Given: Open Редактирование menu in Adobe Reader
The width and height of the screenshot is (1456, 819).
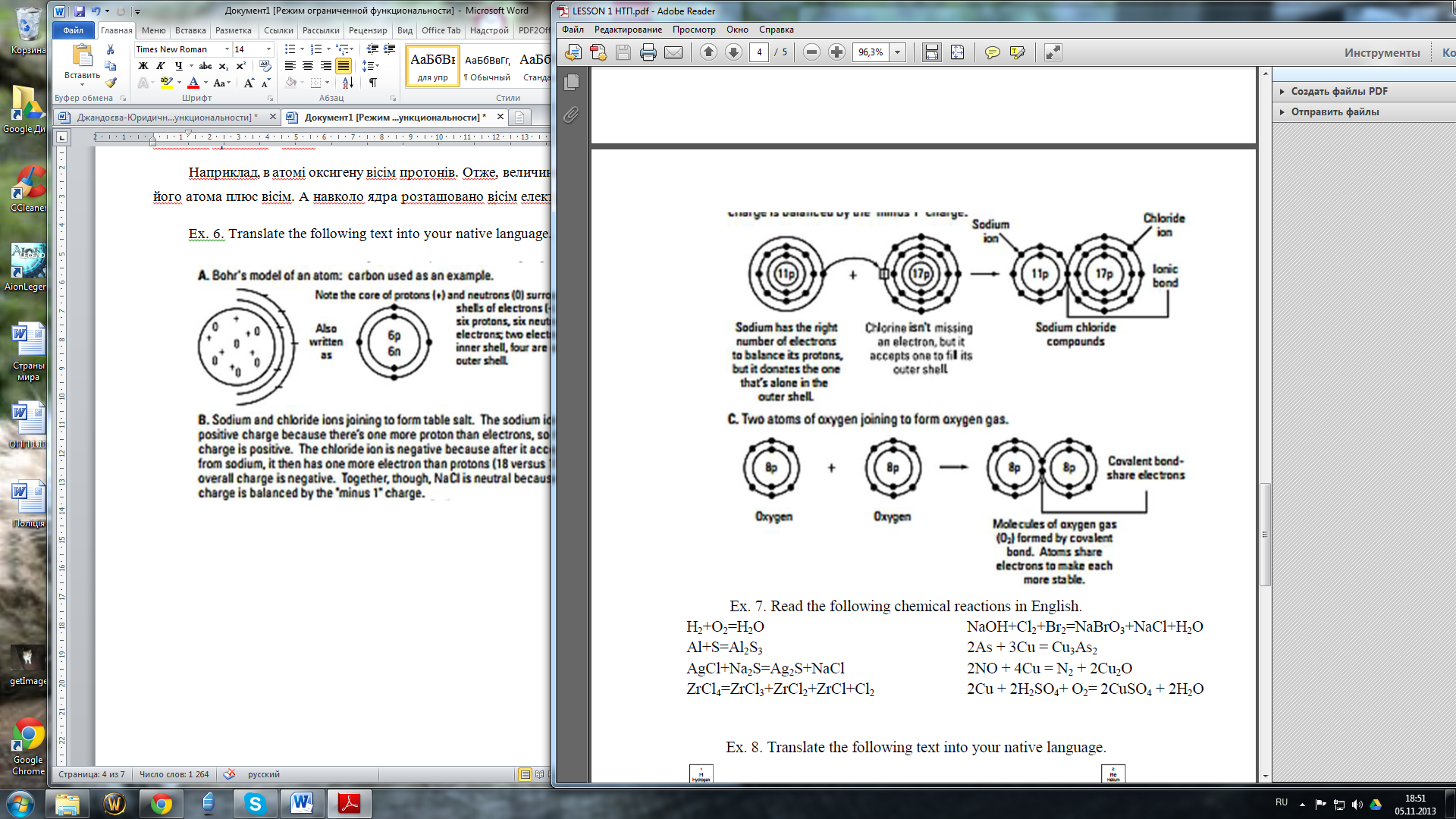Looking at the screenshot, I should pos(628,30).
